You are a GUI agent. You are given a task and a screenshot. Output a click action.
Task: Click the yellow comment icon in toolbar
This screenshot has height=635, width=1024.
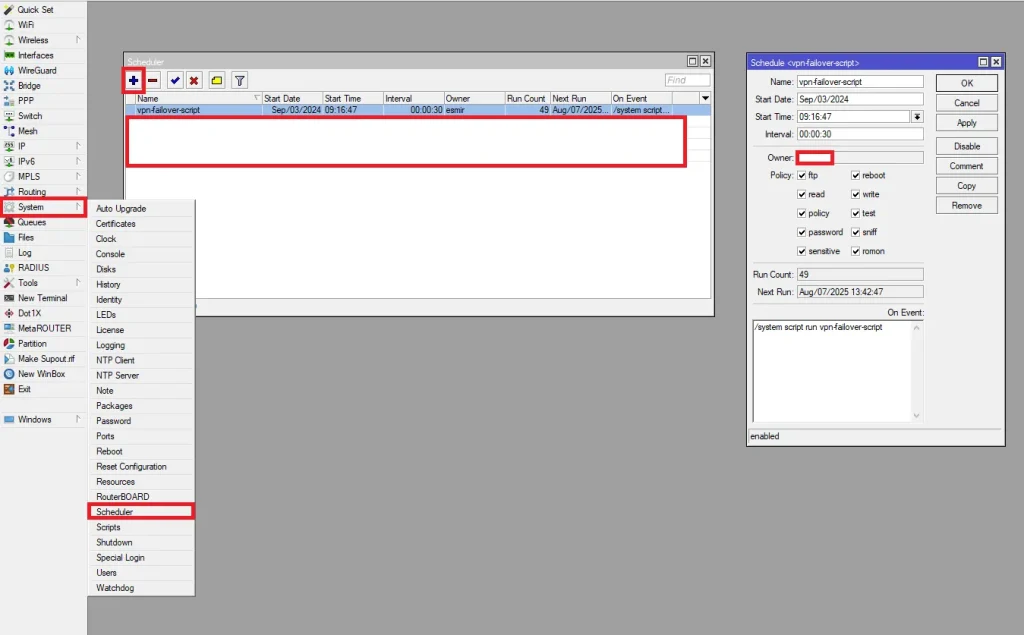[217, 80]
